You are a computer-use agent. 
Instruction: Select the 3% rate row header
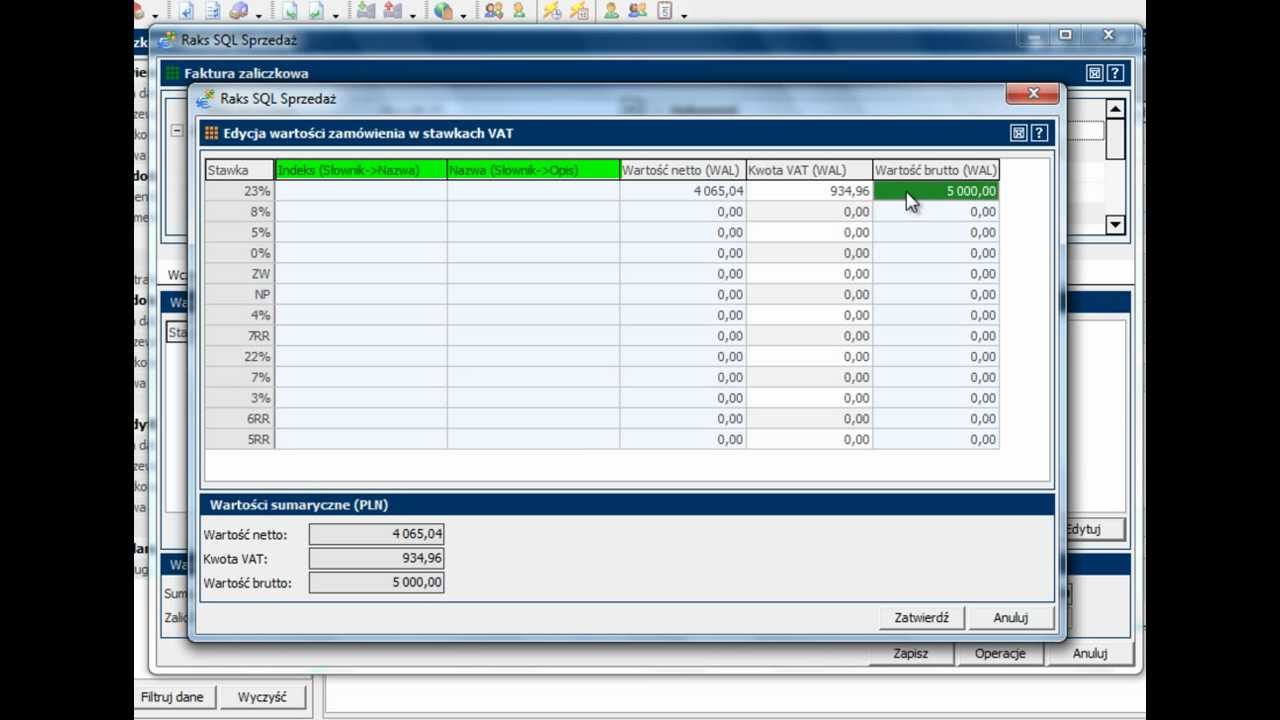pyautogui.click(x=240, y=398)
